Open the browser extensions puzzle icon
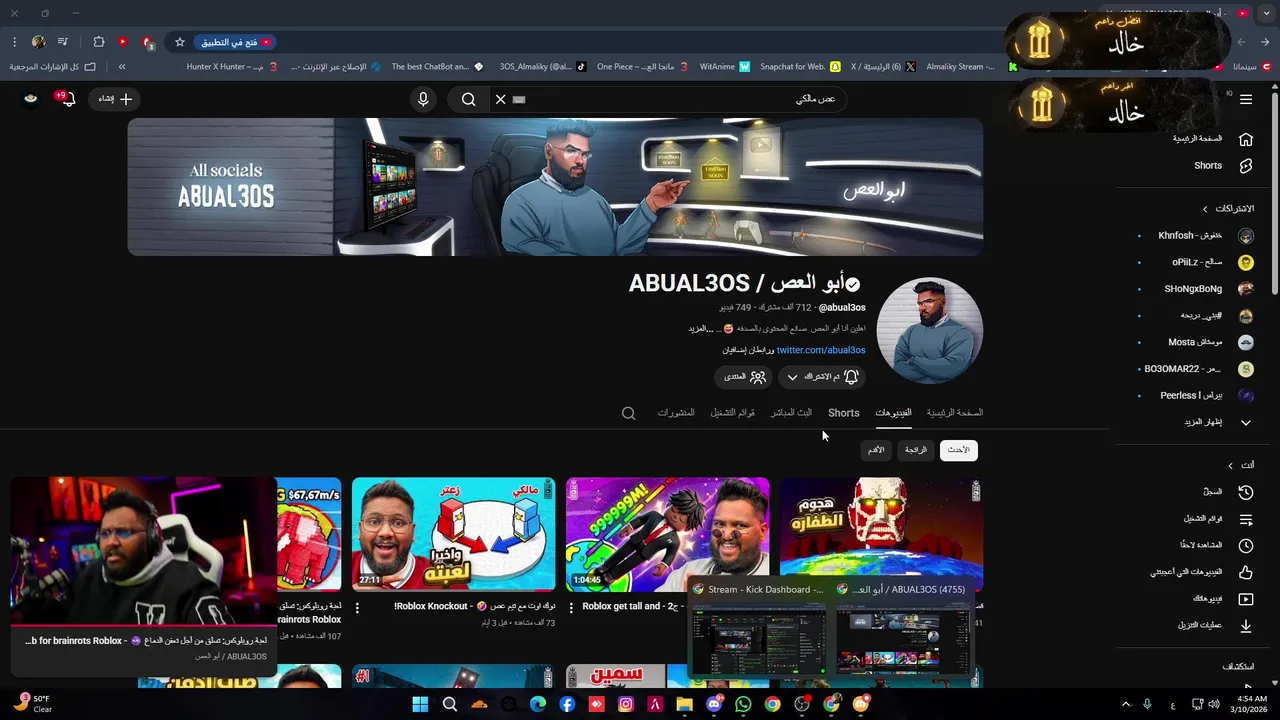Screen dimensions: 1280x720 (98, 42)
